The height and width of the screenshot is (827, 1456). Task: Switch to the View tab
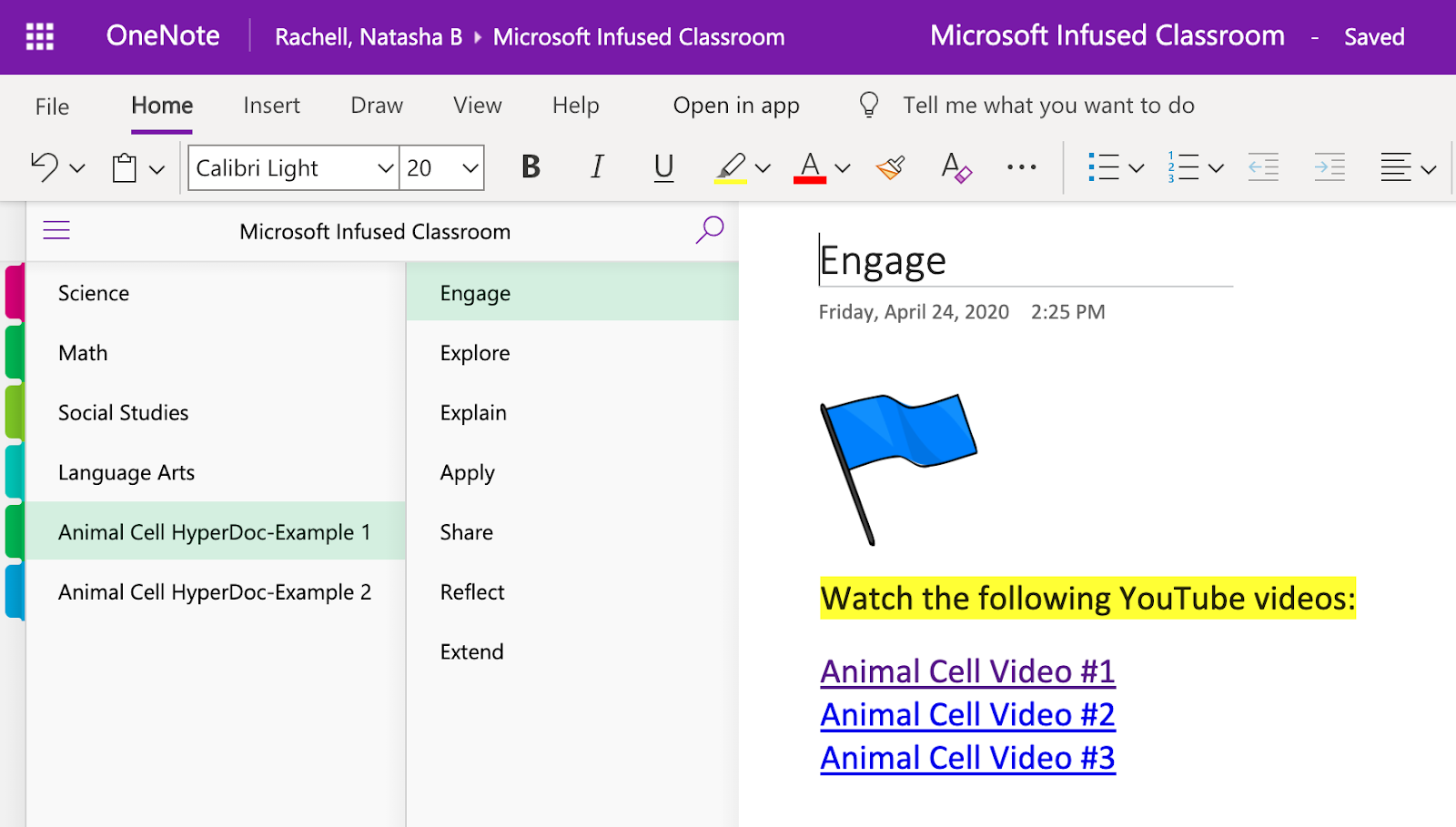(x=478, y=106)
